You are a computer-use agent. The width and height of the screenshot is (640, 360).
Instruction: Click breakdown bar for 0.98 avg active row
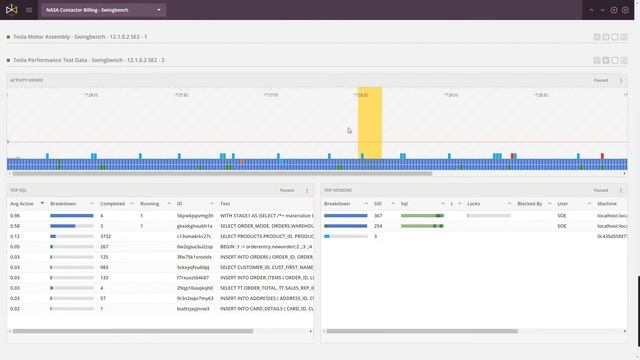[x=72, y=216]
